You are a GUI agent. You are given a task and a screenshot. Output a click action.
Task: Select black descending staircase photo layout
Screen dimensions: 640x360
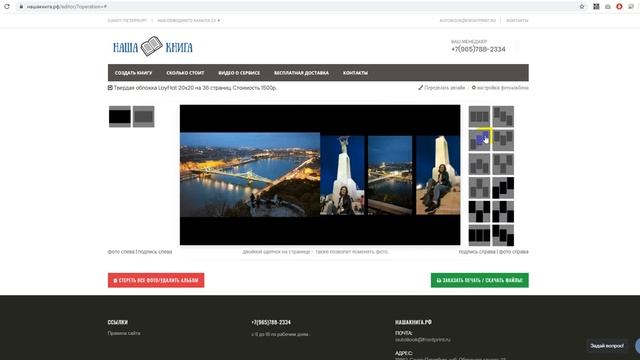[503, 235]
